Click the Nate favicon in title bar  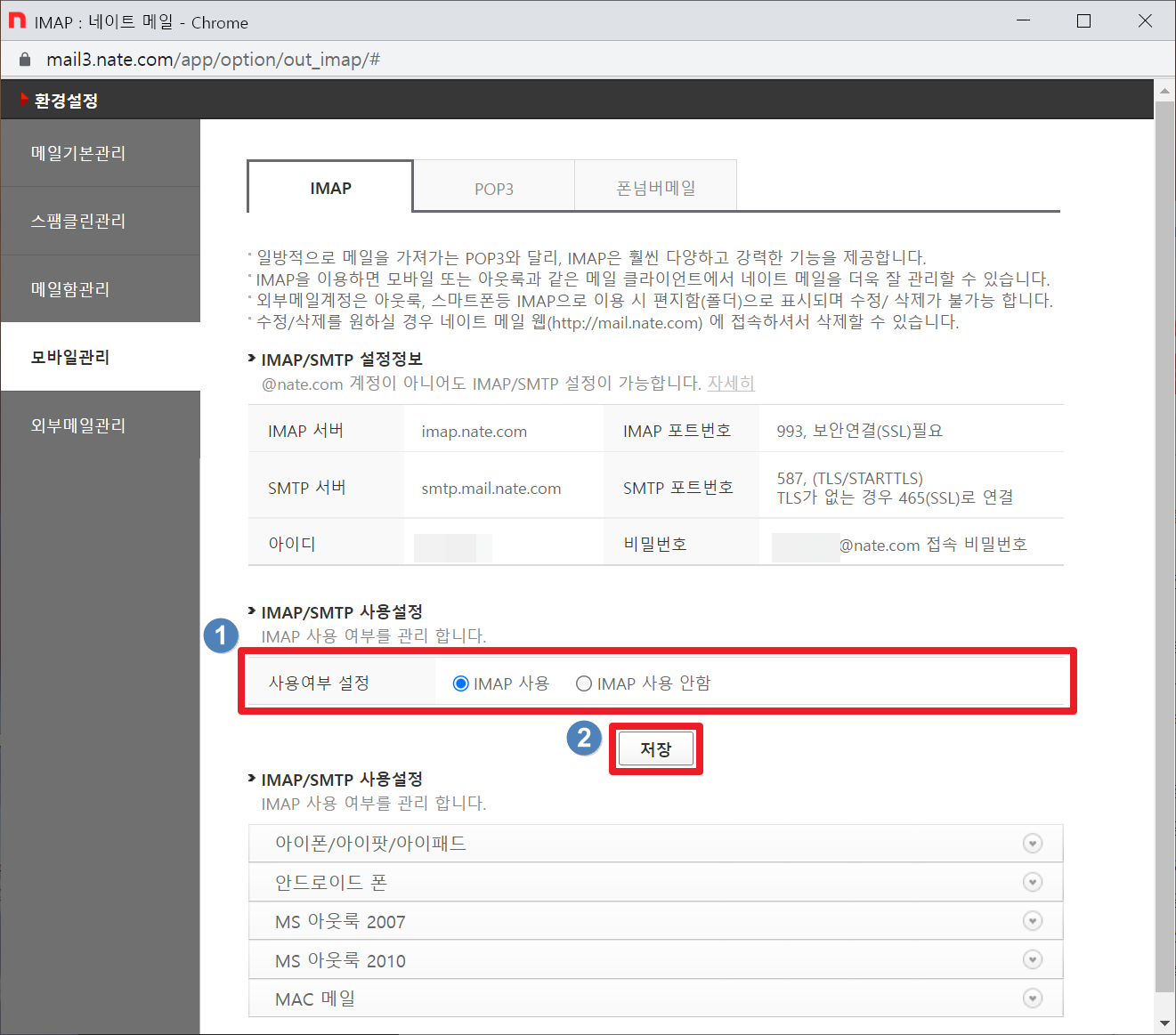(17, 20)
